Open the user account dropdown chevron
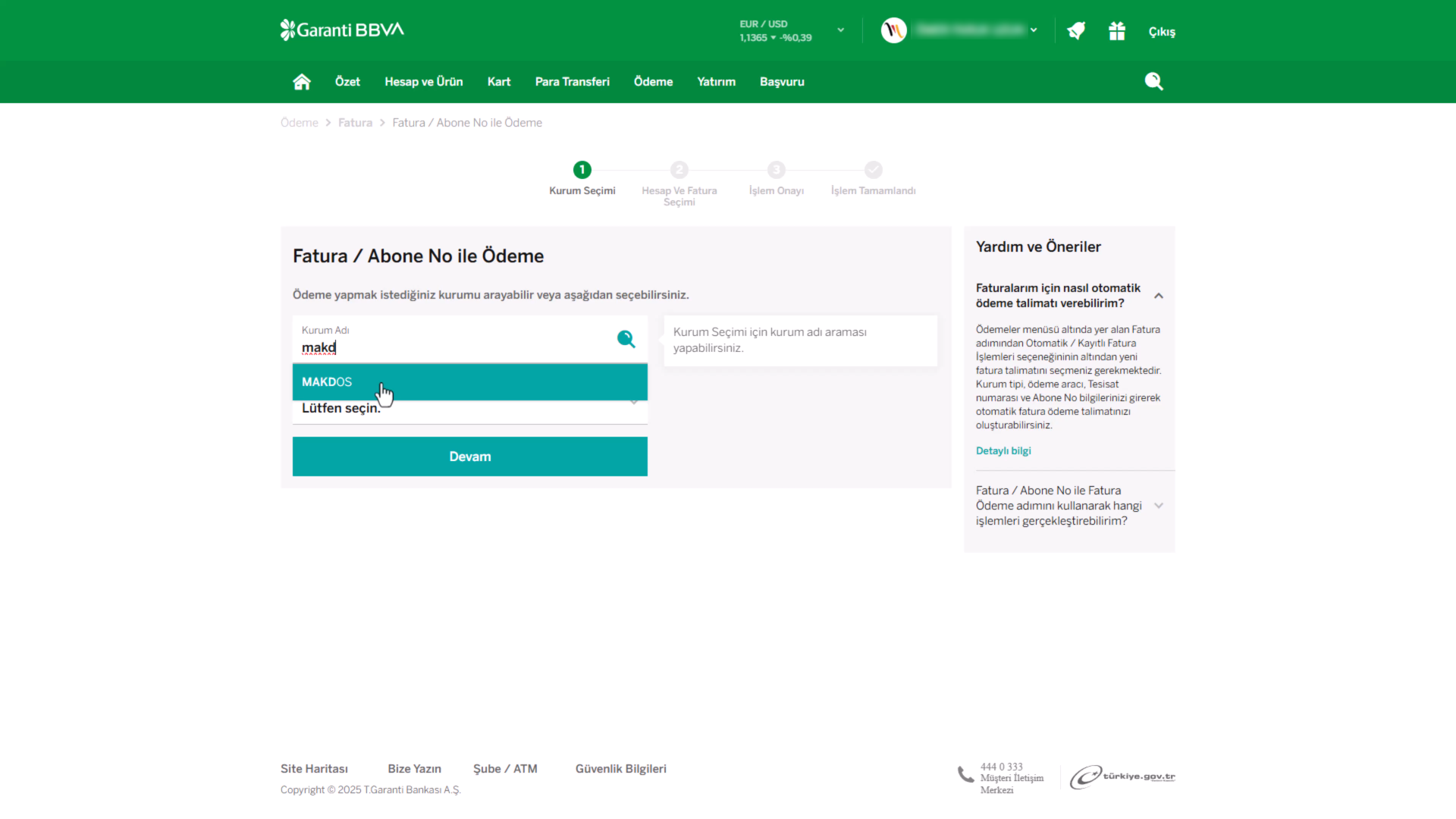 click(1034, 30)
